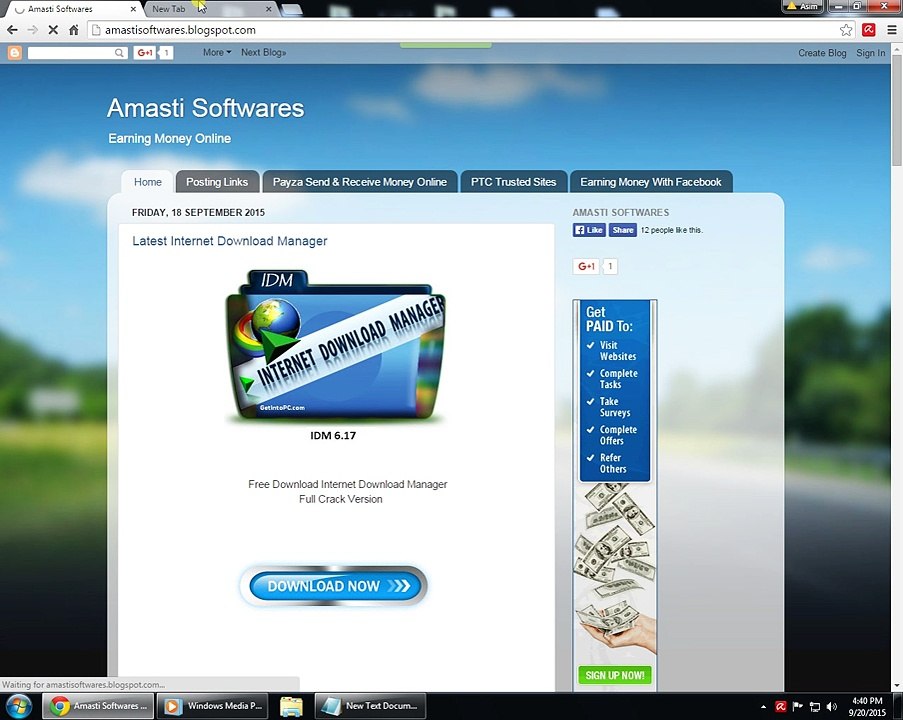The height and width of the screenshot is (720, 903).
Task: Click the Create Blog link
Action: (822, 53)
